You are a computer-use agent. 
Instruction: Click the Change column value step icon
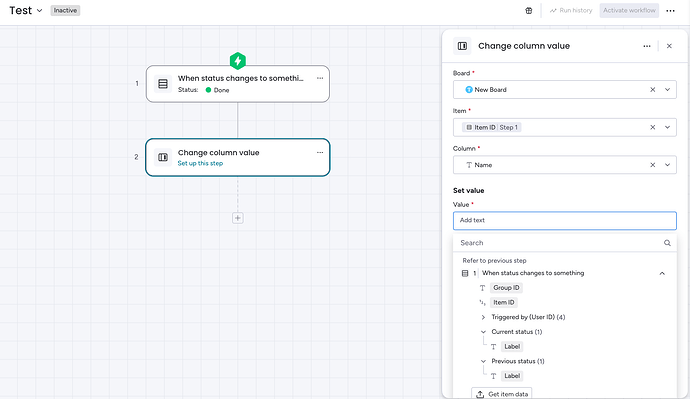coord(163,157)
